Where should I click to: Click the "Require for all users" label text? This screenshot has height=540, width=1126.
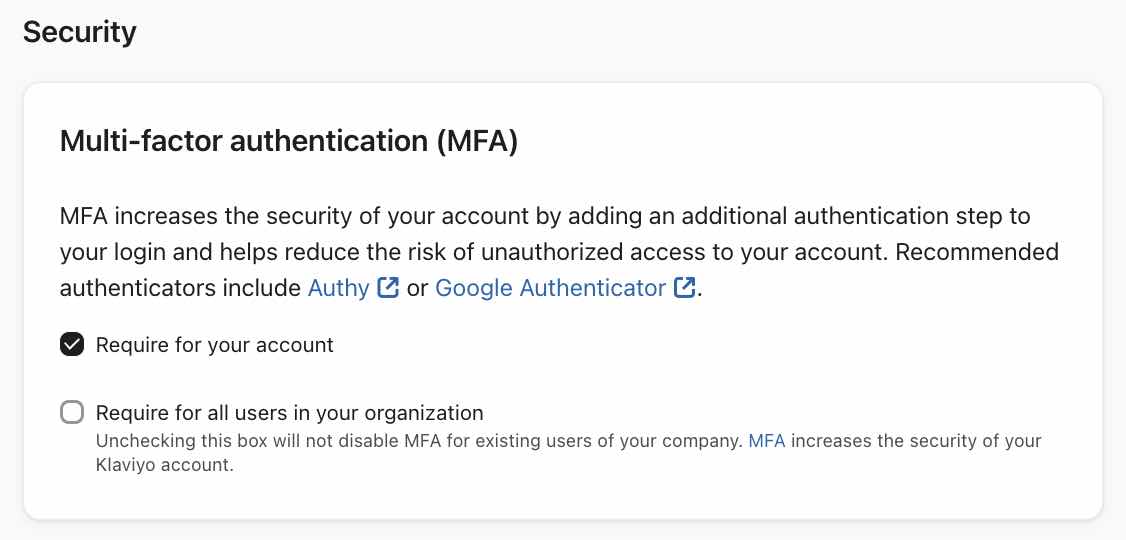[x=289, y=412]
